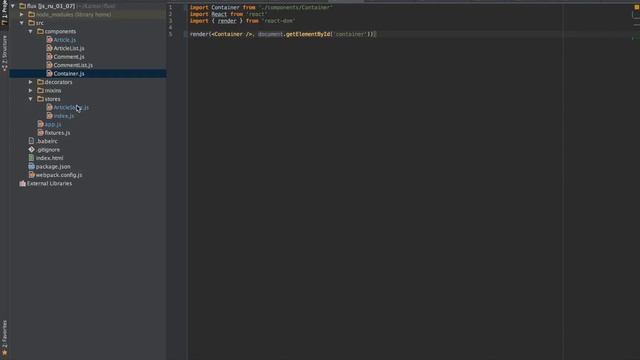Select index.js under stores

[64, 116]
